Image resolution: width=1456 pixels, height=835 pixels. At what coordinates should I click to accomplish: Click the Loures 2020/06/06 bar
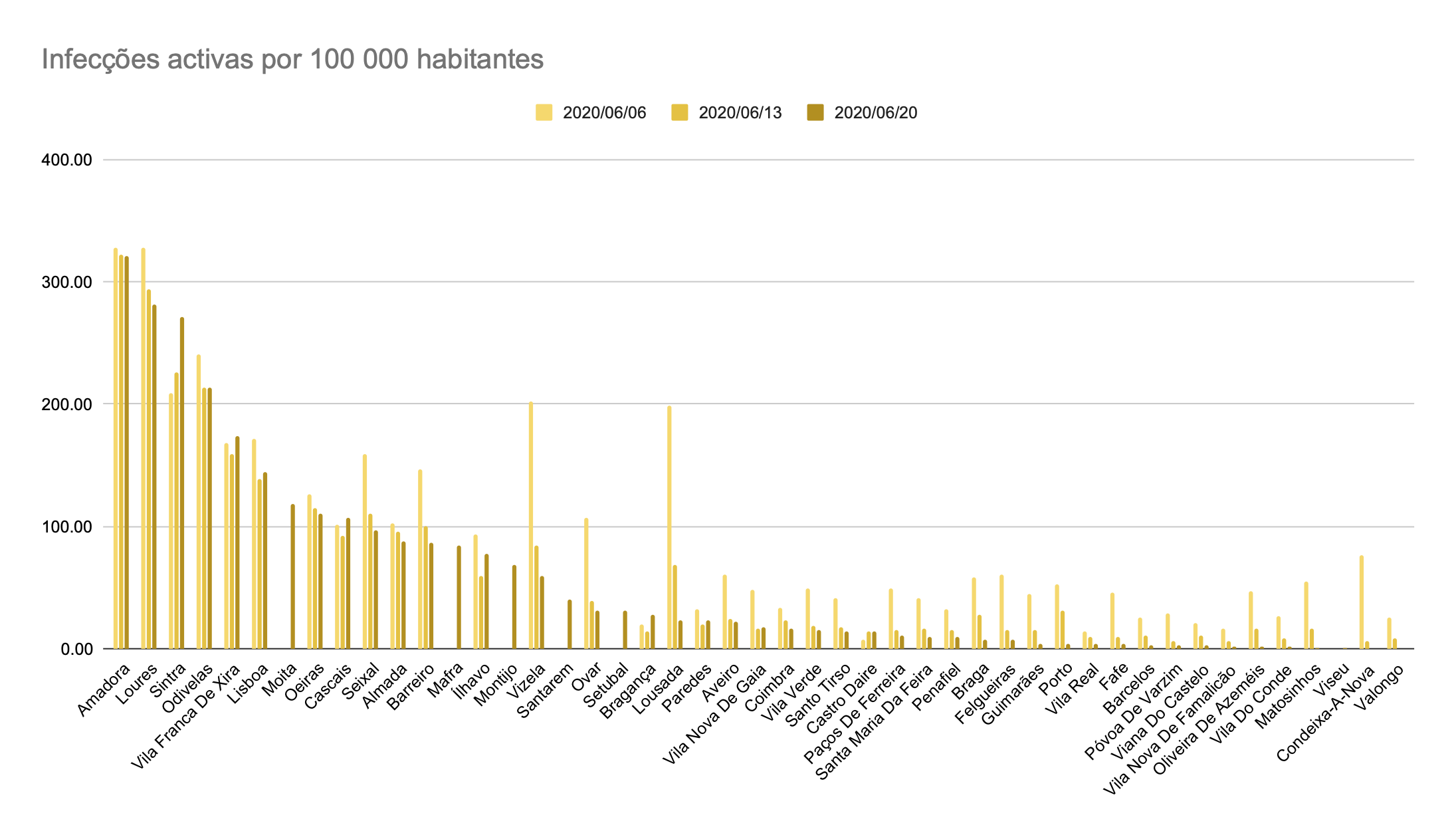tap(143, 449)
